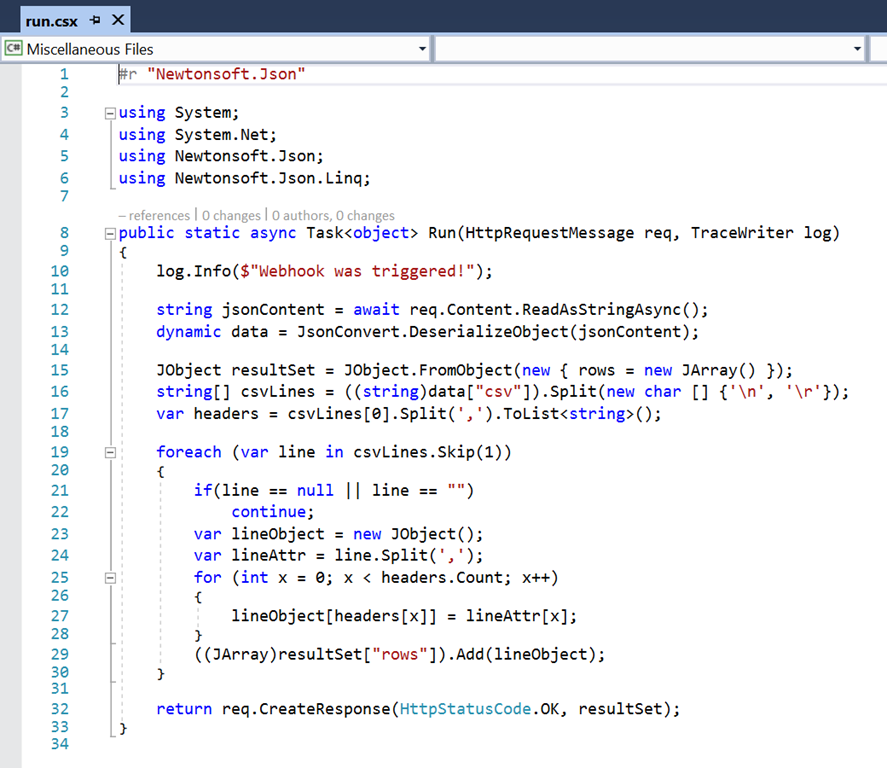
Task: Click the continue keyword on line 22
Action: [272, 512]
